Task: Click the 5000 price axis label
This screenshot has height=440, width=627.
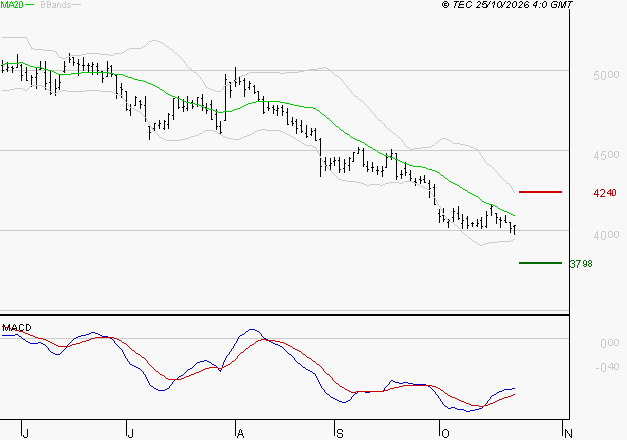Action: tap(606, 75)
